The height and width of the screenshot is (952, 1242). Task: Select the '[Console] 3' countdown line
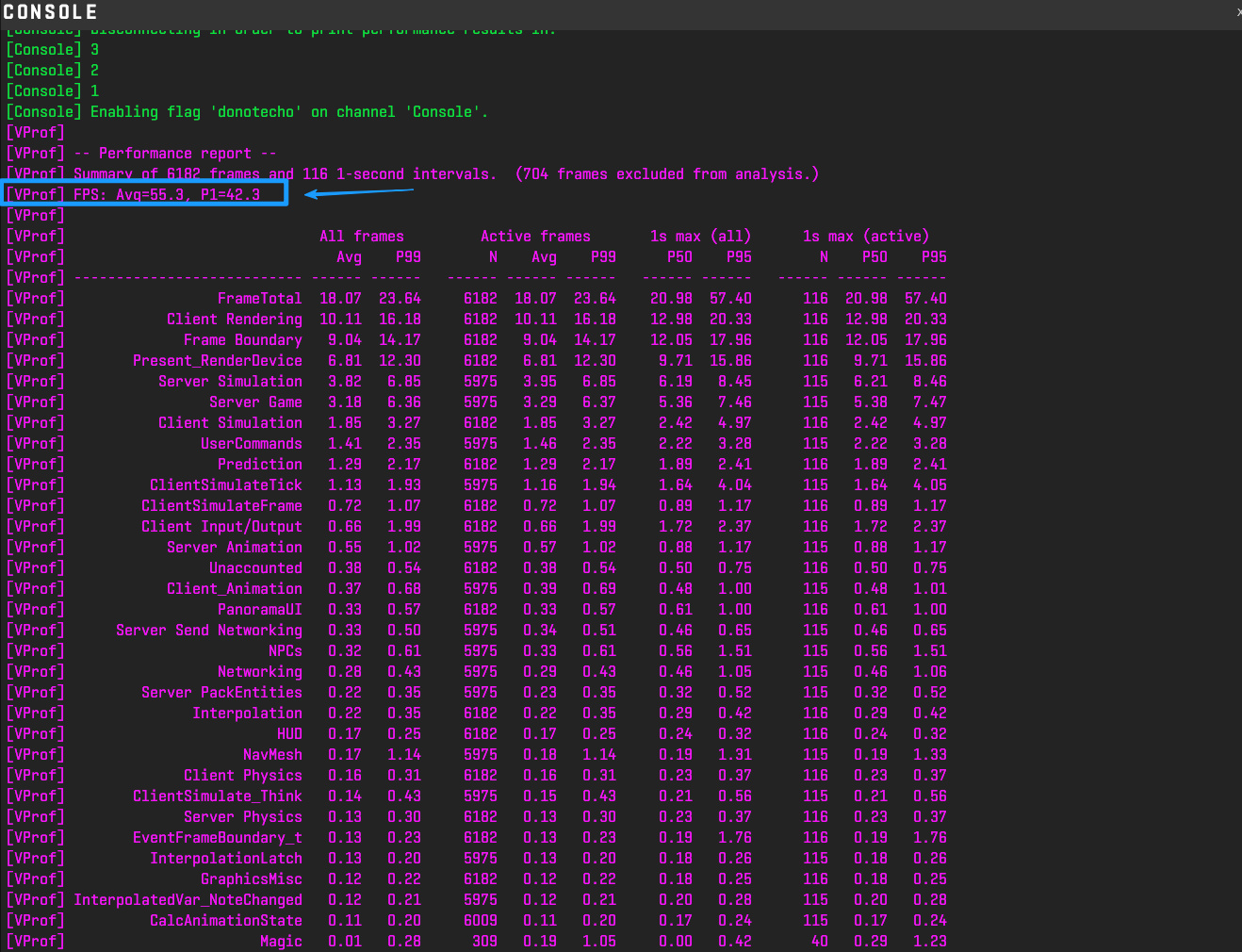click(53, 50)
